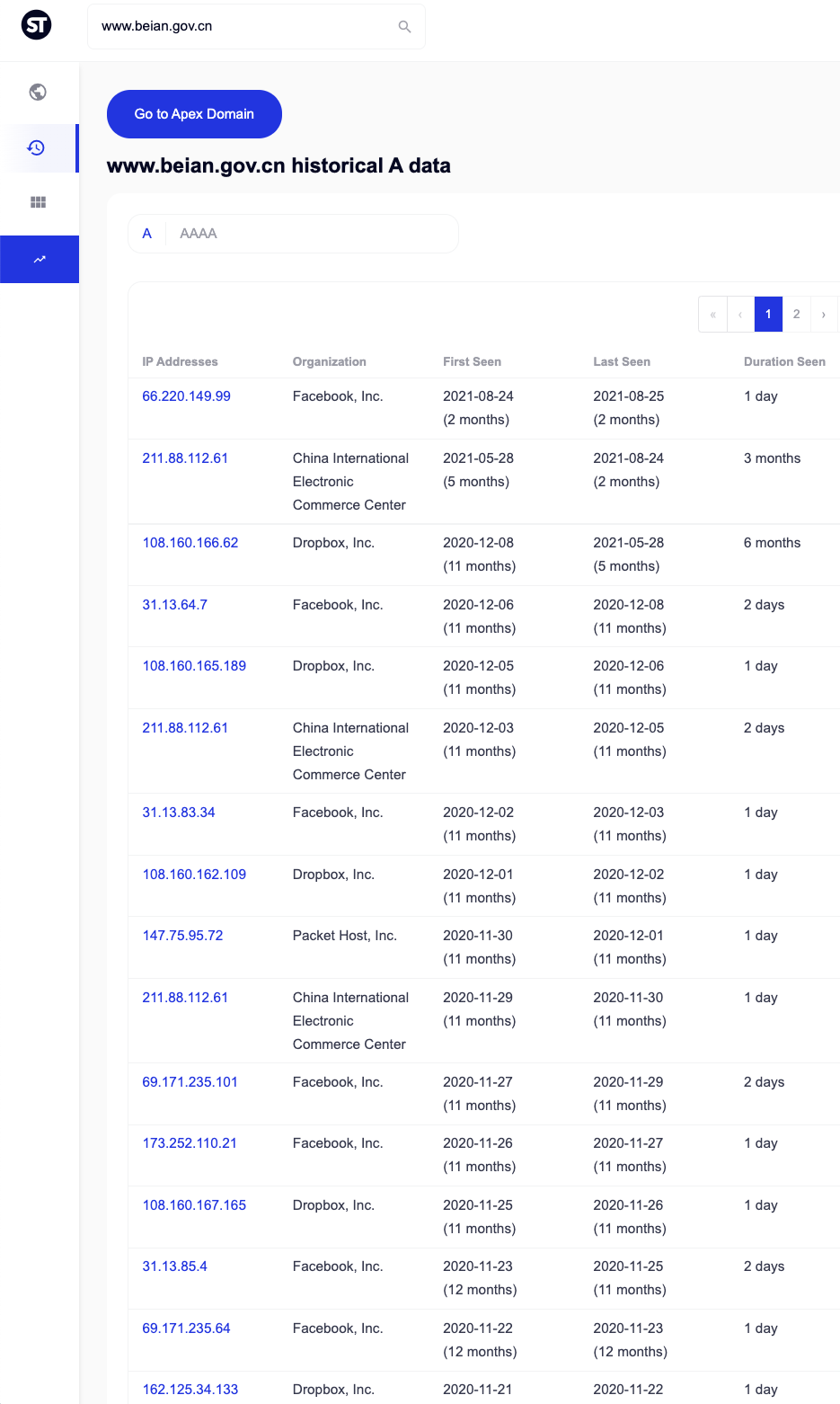Click the page heading historical A data
Screen dimensions: 840x1404
tap(279, 165)
